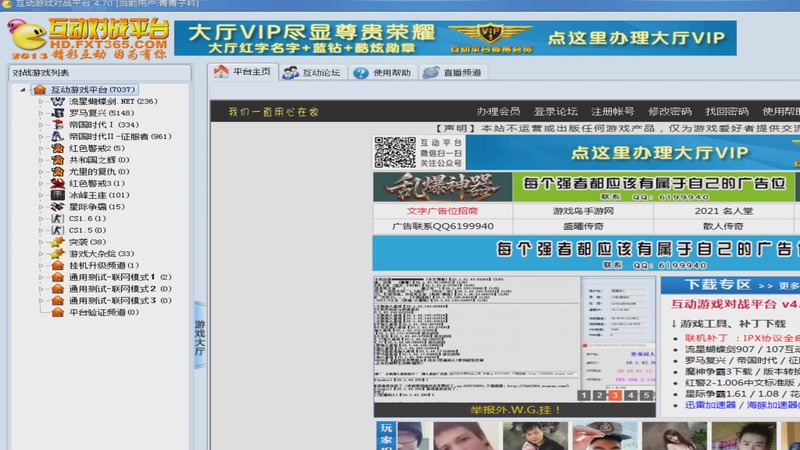The image size is (800, 450).
Task: Click the 突袭 star icon
Action: pyautogui.click(x=58, y=242)
